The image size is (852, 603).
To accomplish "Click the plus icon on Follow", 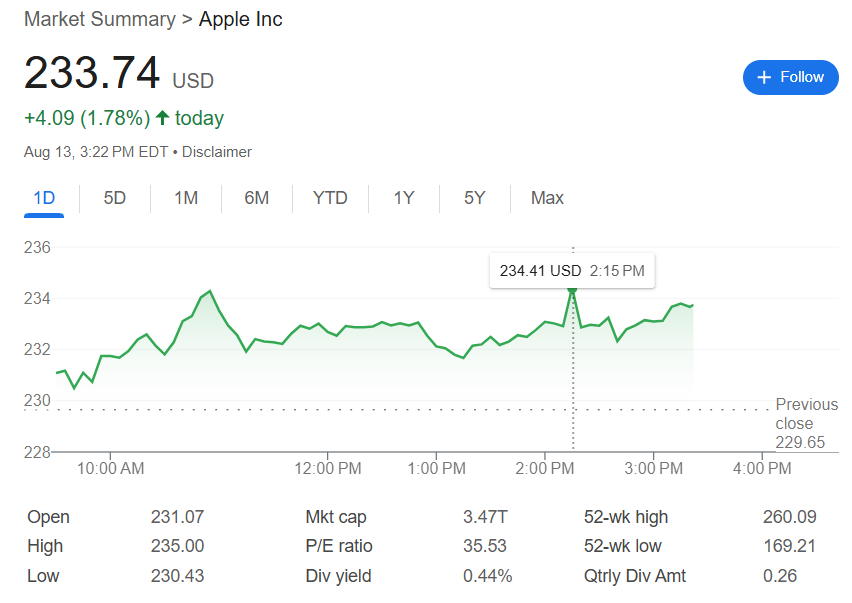I will click(764, 77).
